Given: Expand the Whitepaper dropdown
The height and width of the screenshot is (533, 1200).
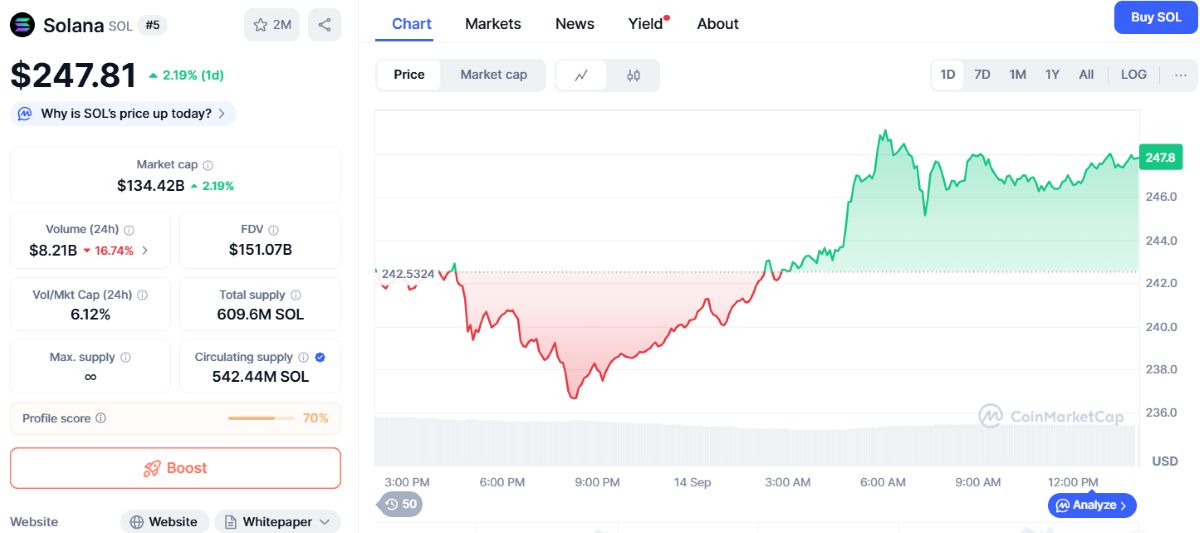Looking at the screenshot, I should 277,522.
